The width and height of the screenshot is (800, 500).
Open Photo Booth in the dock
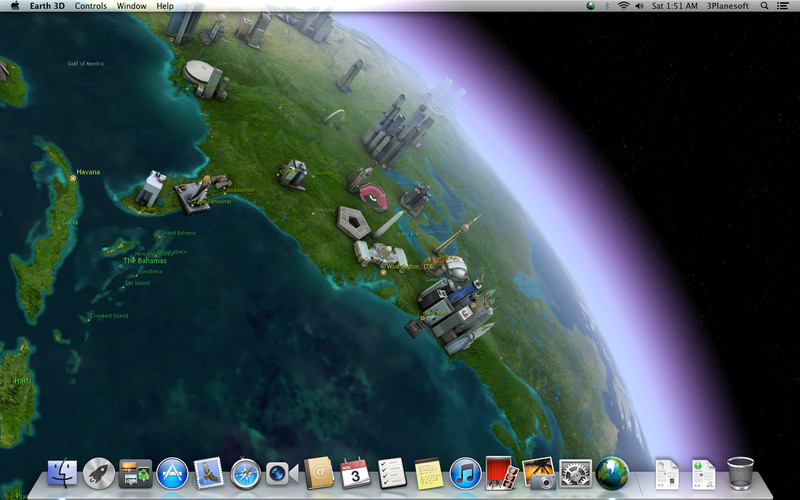(x=502, y=473)
